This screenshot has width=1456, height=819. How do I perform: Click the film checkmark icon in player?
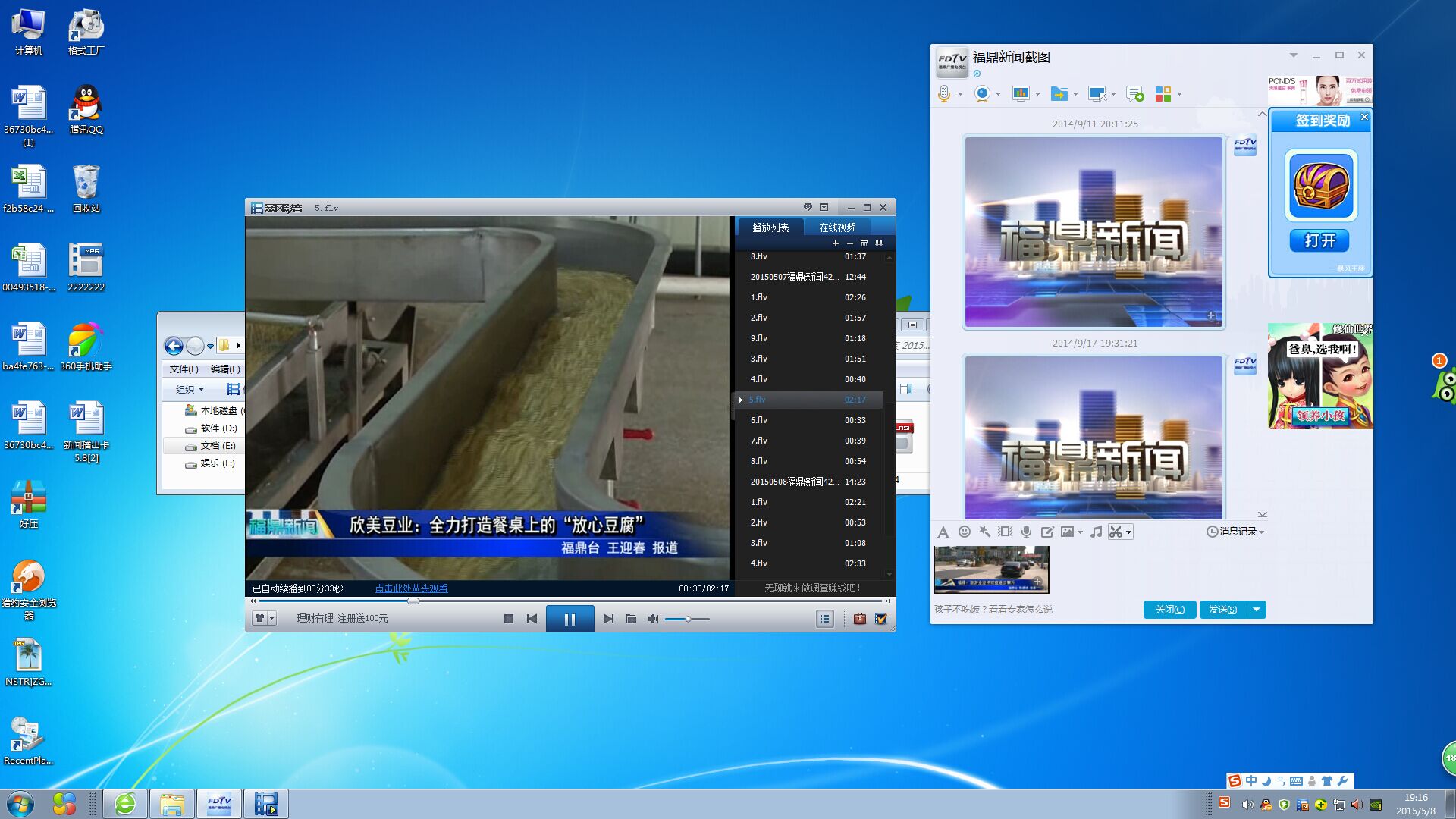(x=881, y=619)
